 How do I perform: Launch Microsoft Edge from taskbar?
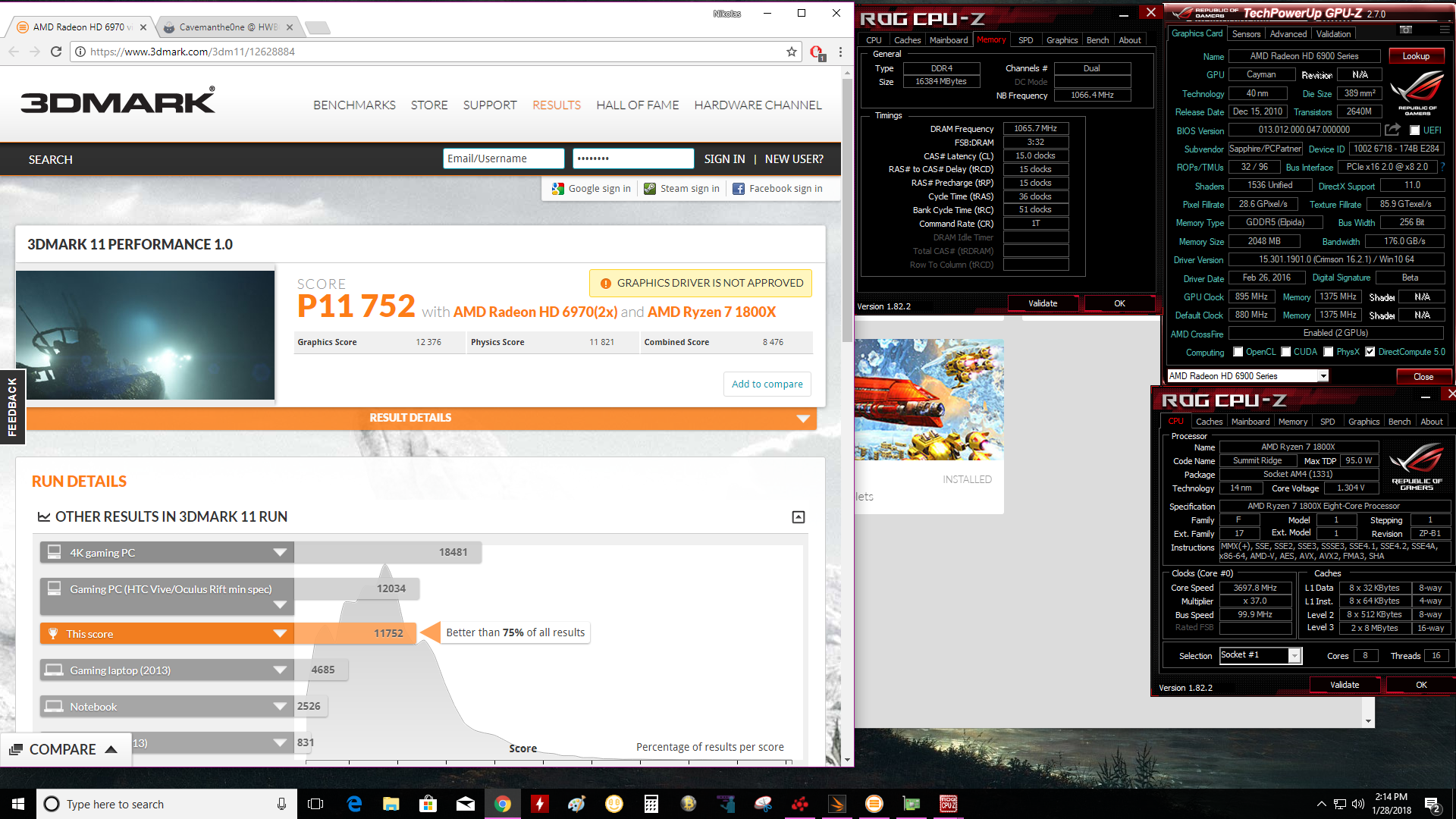point(354,804)
